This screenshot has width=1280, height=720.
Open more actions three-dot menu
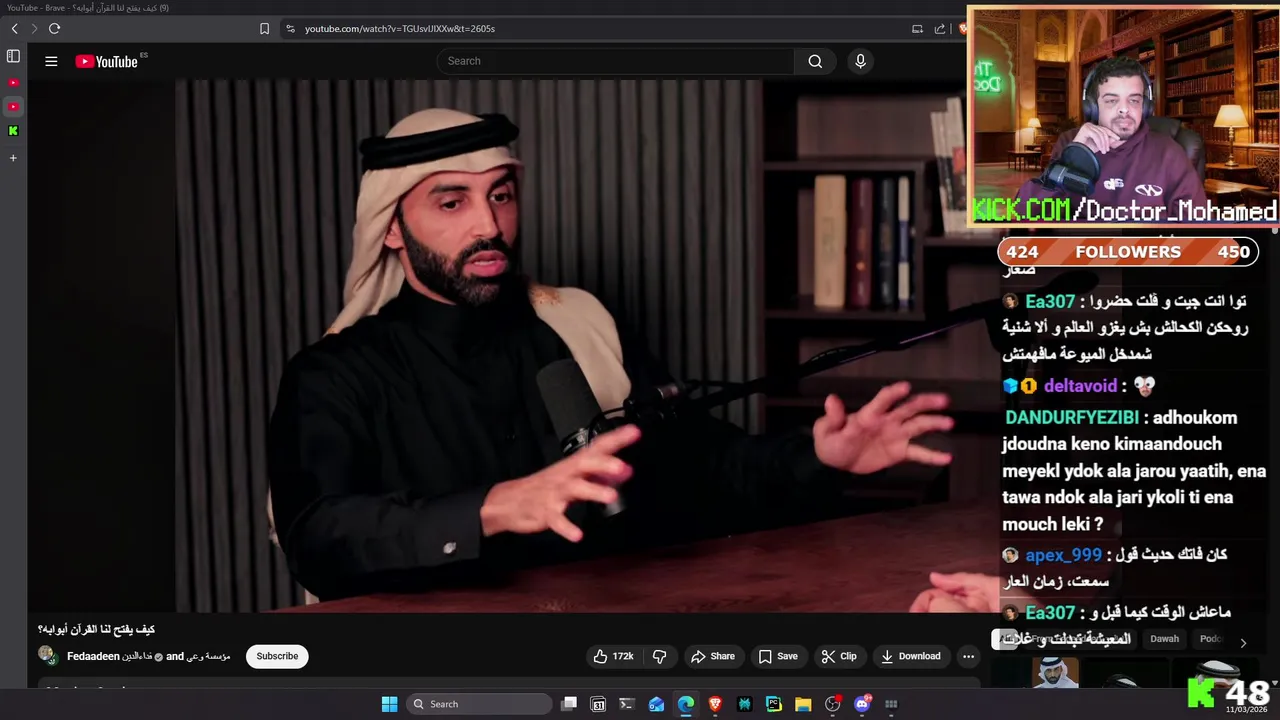[x=968, y=656]
